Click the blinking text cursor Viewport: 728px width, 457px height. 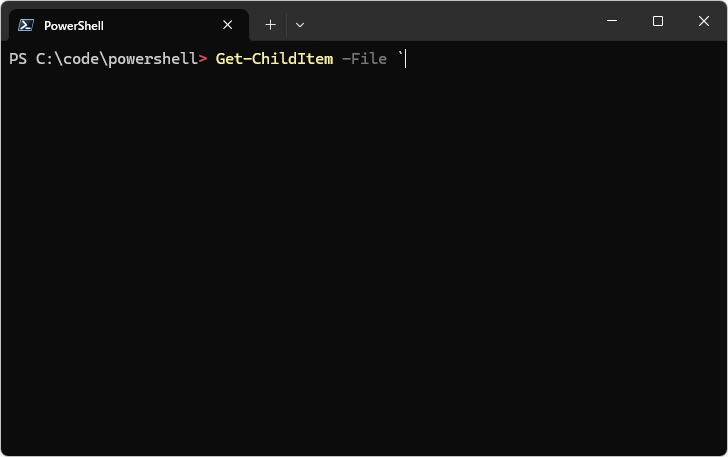[x=406, y=59]
